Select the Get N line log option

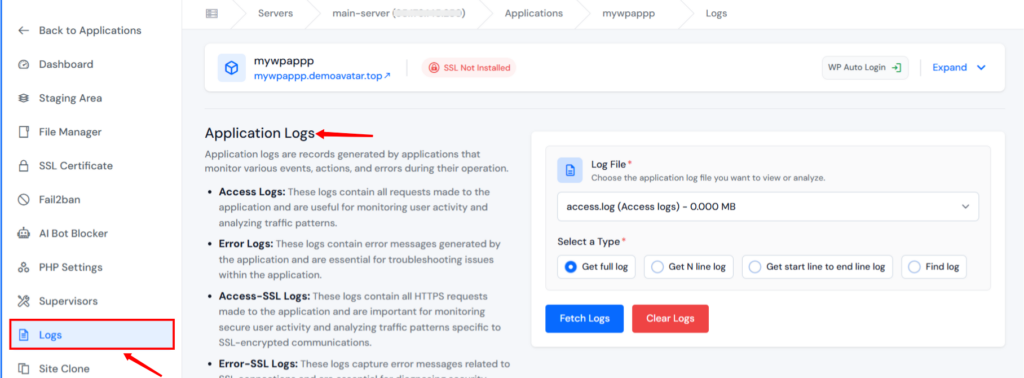tap(689, 267)
